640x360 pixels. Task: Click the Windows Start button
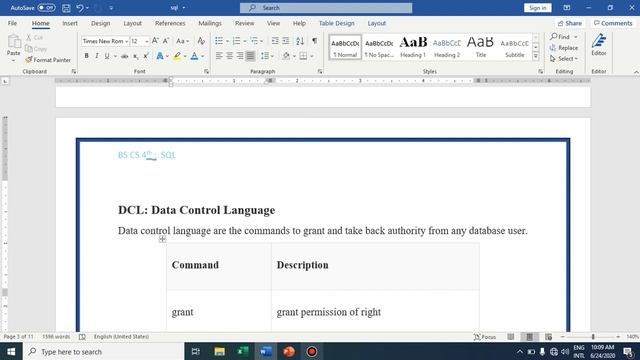pyautogui.click(x=11, y=351)
